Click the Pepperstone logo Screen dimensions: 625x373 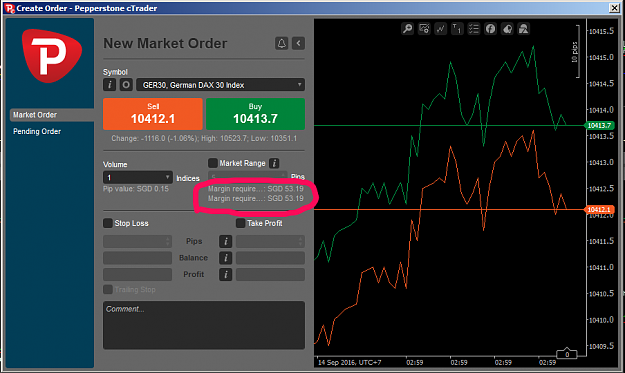pyautogui.click(x=52, y=55)
